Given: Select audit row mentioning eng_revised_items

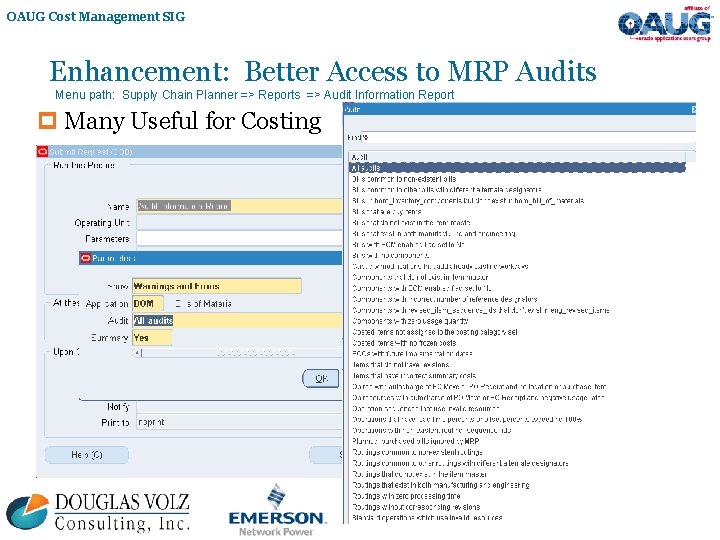Looking at the screenshot, I should [481, 310].
